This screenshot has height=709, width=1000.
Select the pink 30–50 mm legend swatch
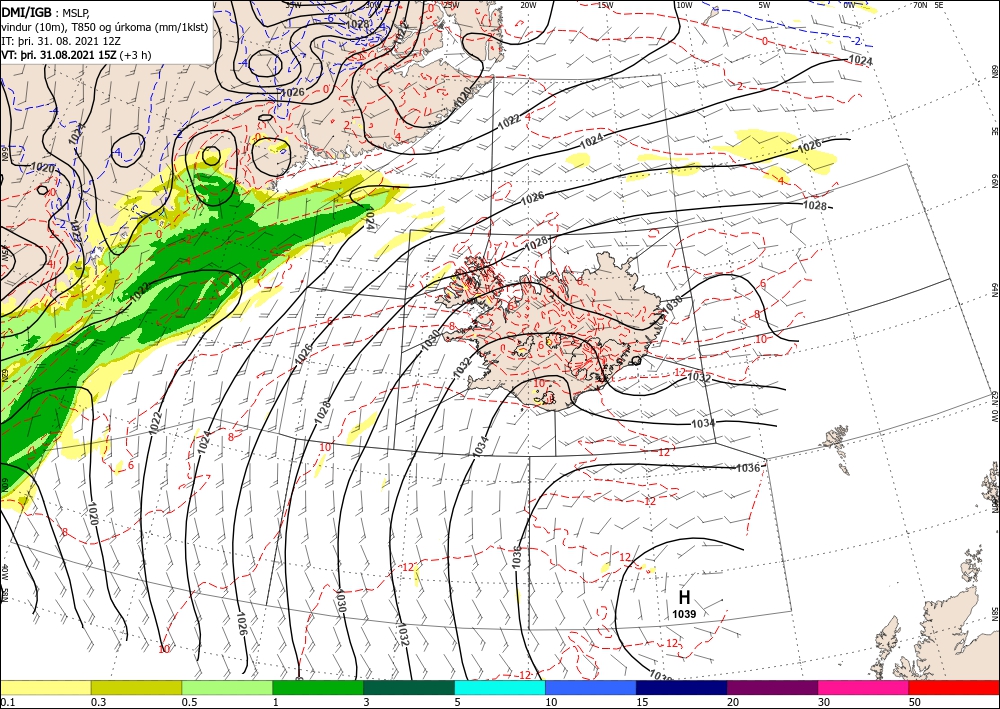click(864, 687)
